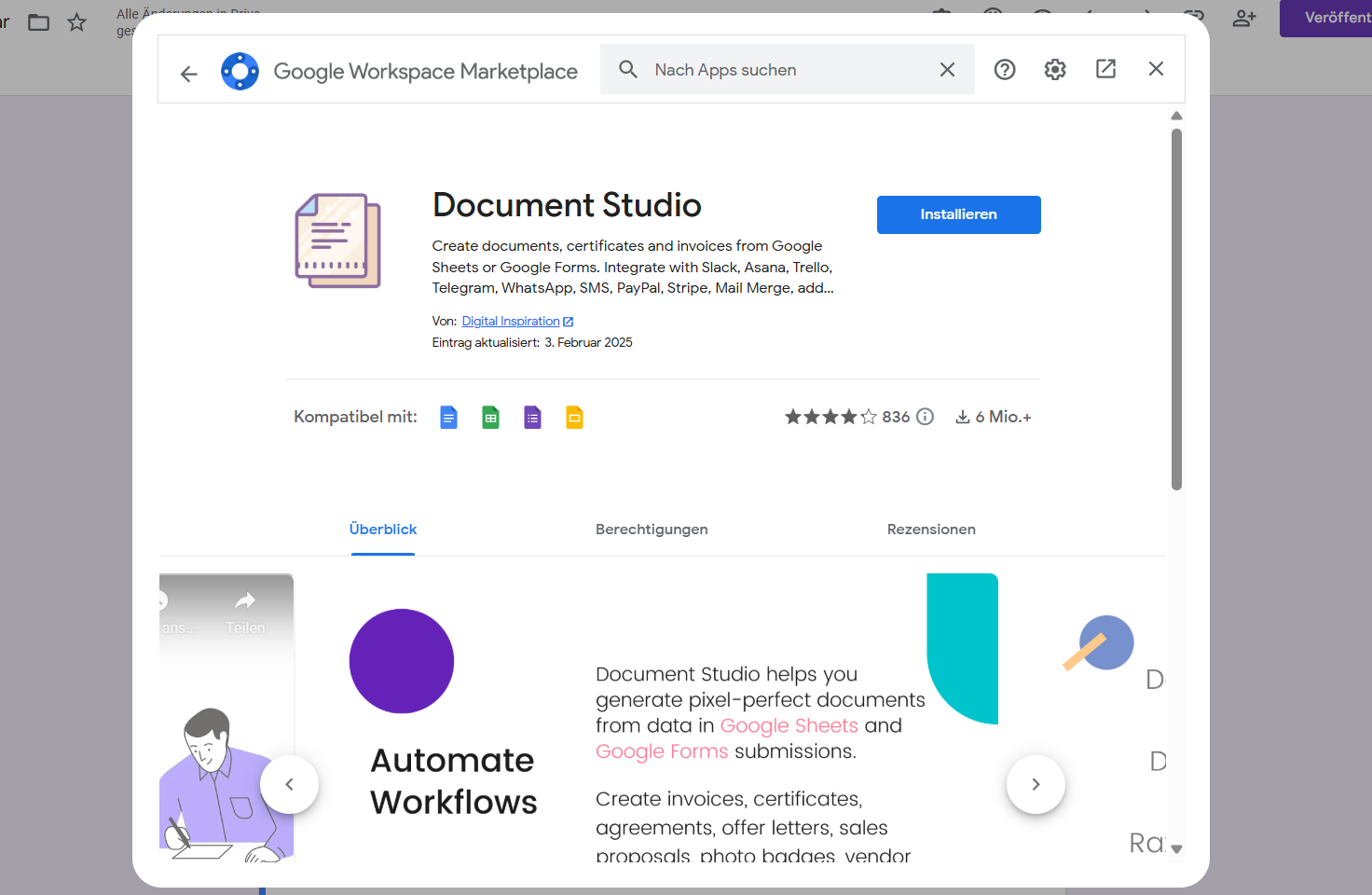Switch to the Rezensionen tab
Screen dimensions: 1372x895
(931, 530)
